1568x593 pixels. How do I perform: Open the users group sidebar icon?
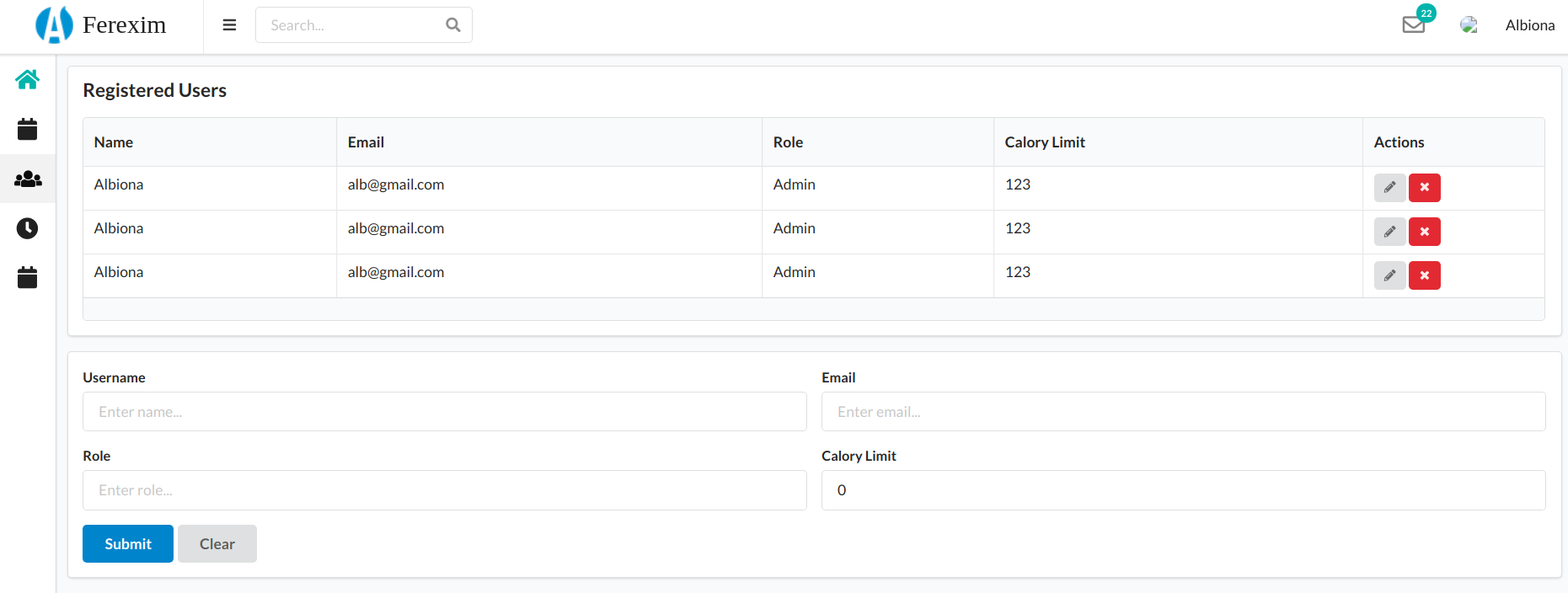click(27, 179)
